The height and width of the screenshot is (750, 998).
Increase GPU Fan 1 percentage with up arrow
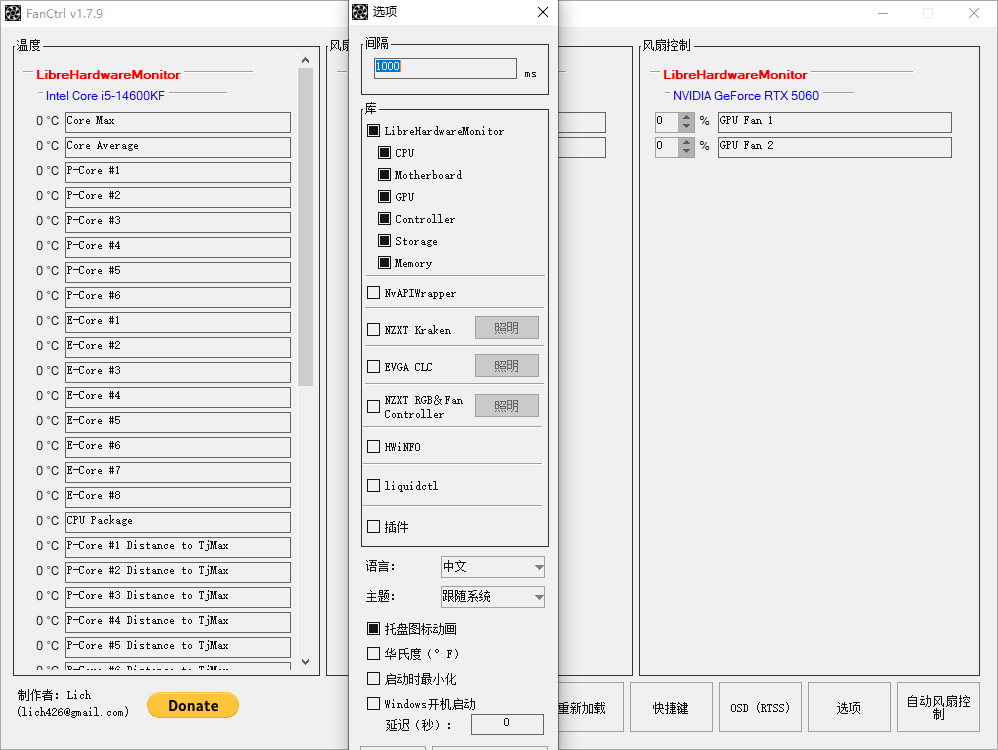686,117
